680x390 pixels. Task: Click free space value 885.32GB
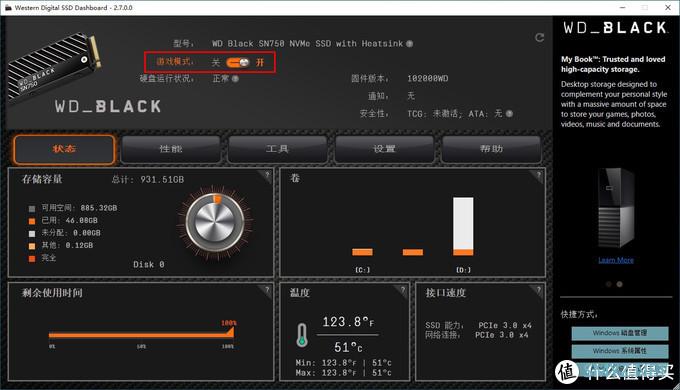pos(98,208)
